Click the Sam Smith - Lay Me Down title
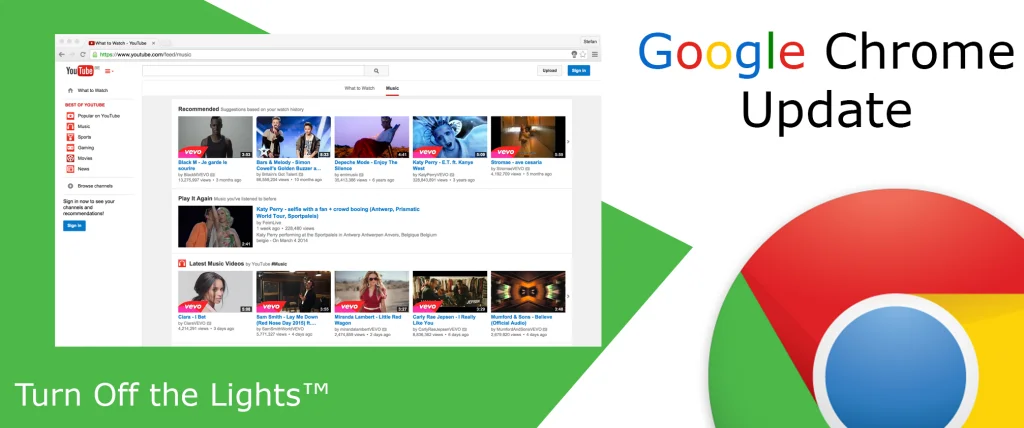Viewport: 1024px width, 428px height. point(287,320)
